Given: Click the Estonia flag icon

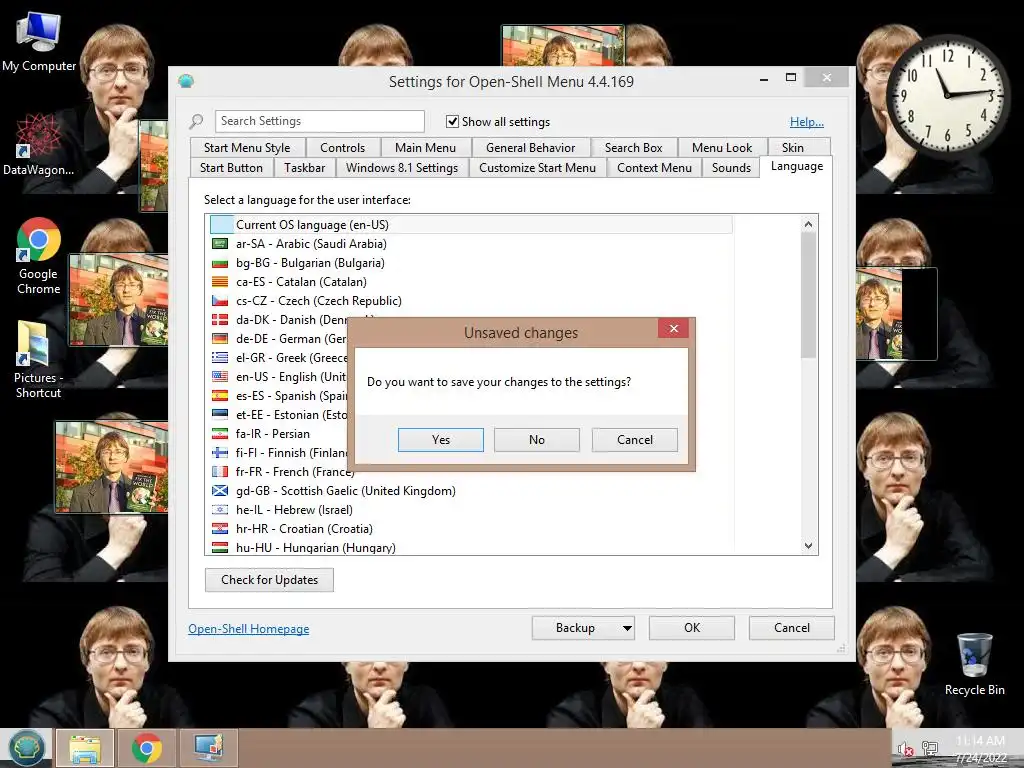Looking at the screenshot, I should (x=220, y=414).
